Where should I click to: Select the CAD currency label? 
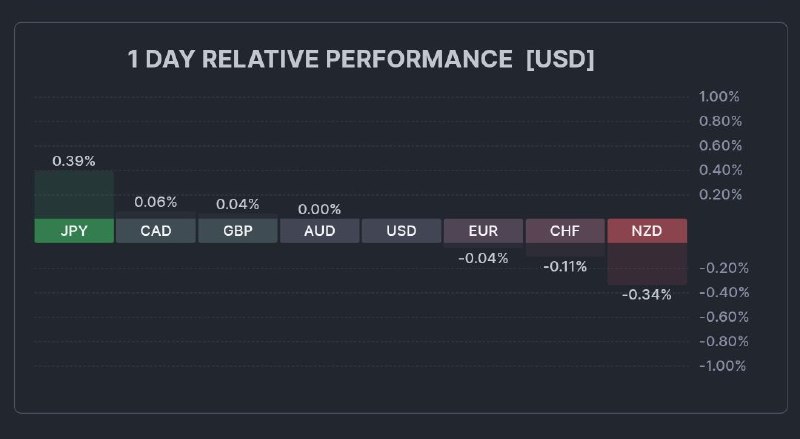(x=156, y=231)
